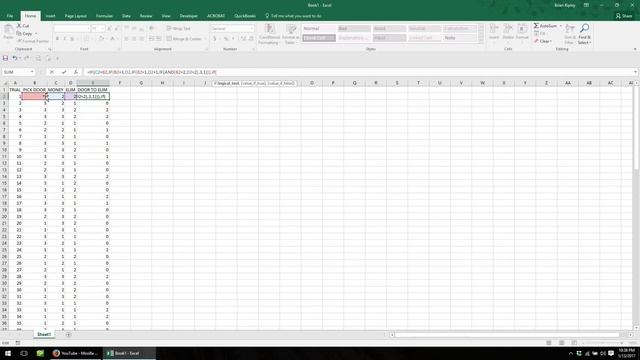Image resolution: width=640 pixels, height=360 pixels.
Task: Click the Font Color icon
Action: pos(112,39)
